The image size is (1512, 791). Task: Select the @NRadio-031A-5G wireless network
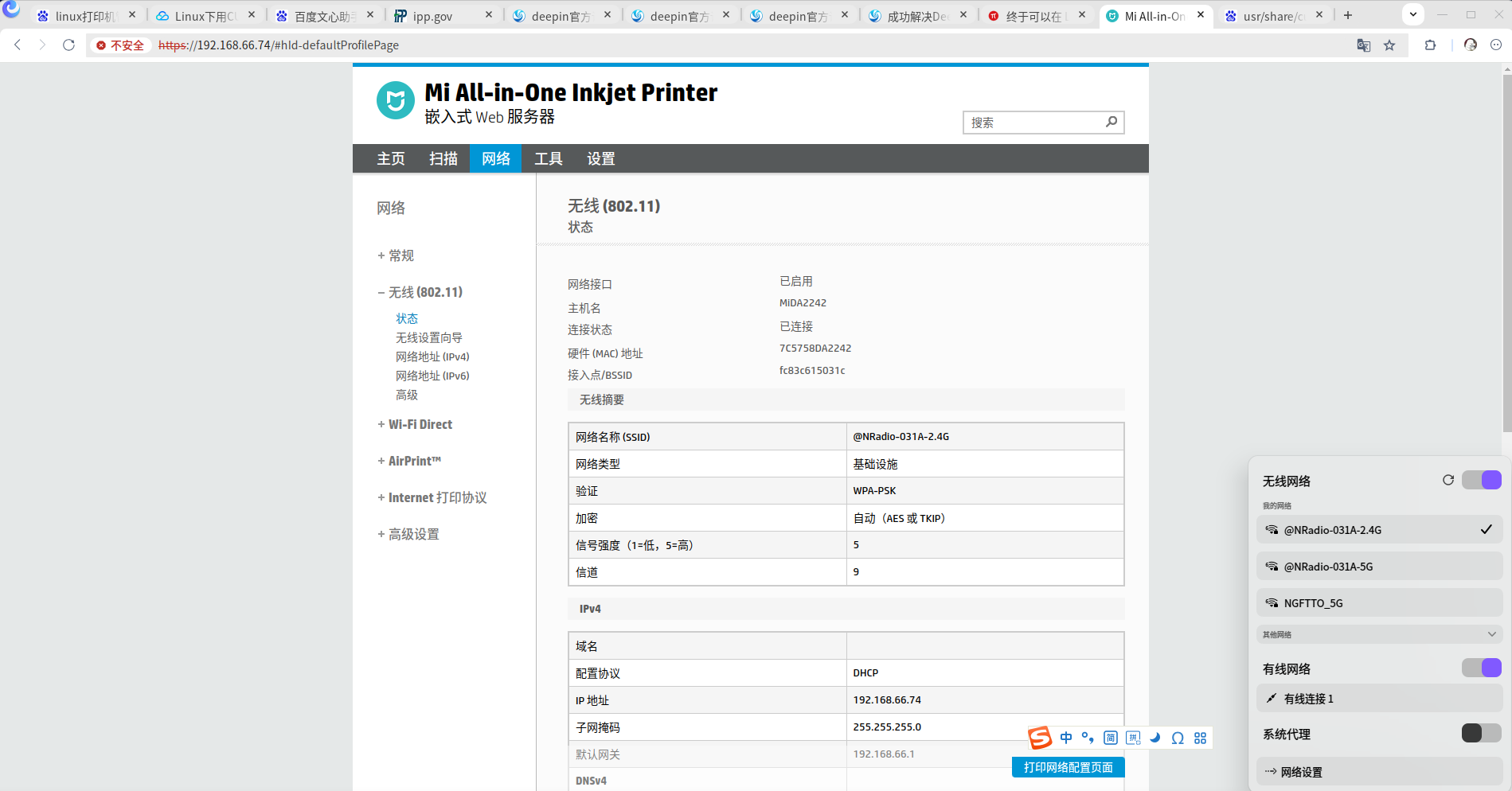tap(1380, 566)
